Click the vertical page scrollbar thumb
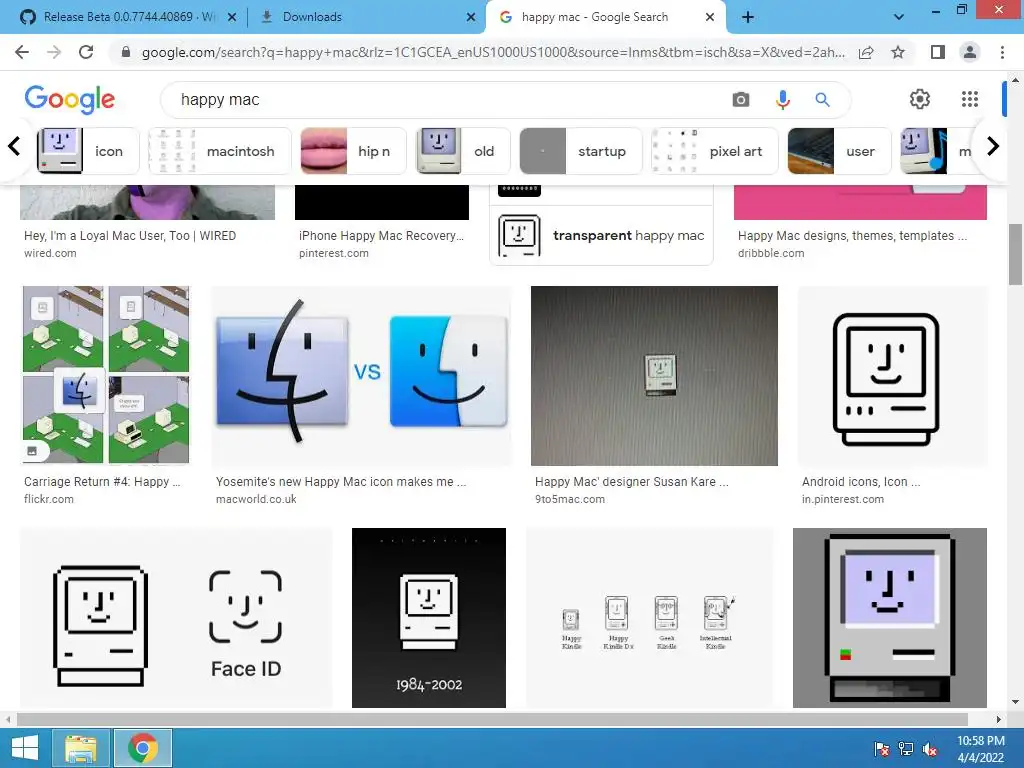Image resolution: width=1024 pixels, height=768 pixels. pos(1015,255)
